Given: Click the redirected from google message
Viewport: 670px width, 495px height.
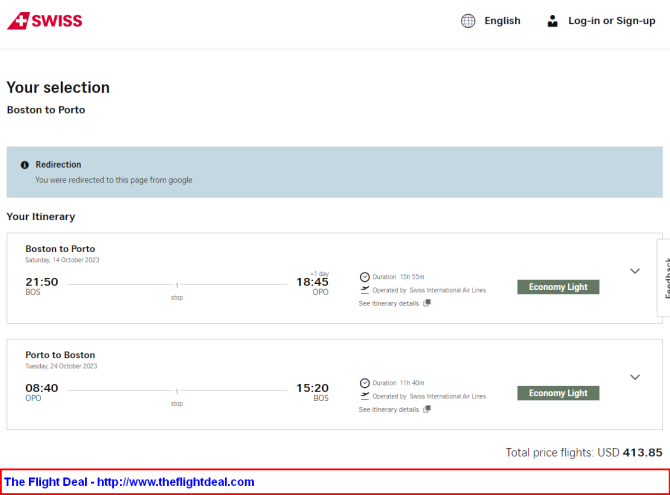Looking at the screenshot, I should 114,180.
